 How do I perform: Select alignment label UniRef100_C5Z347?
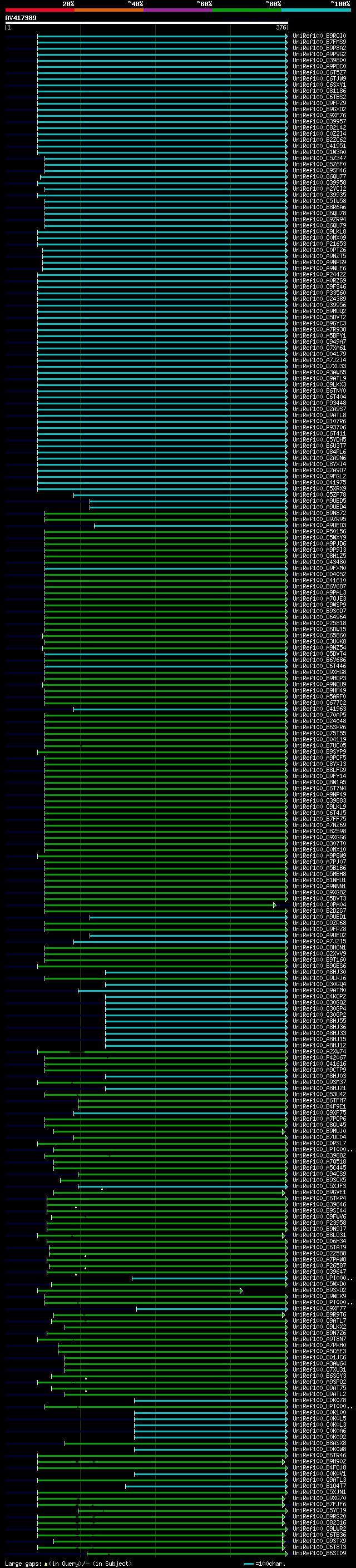(319, 159)
